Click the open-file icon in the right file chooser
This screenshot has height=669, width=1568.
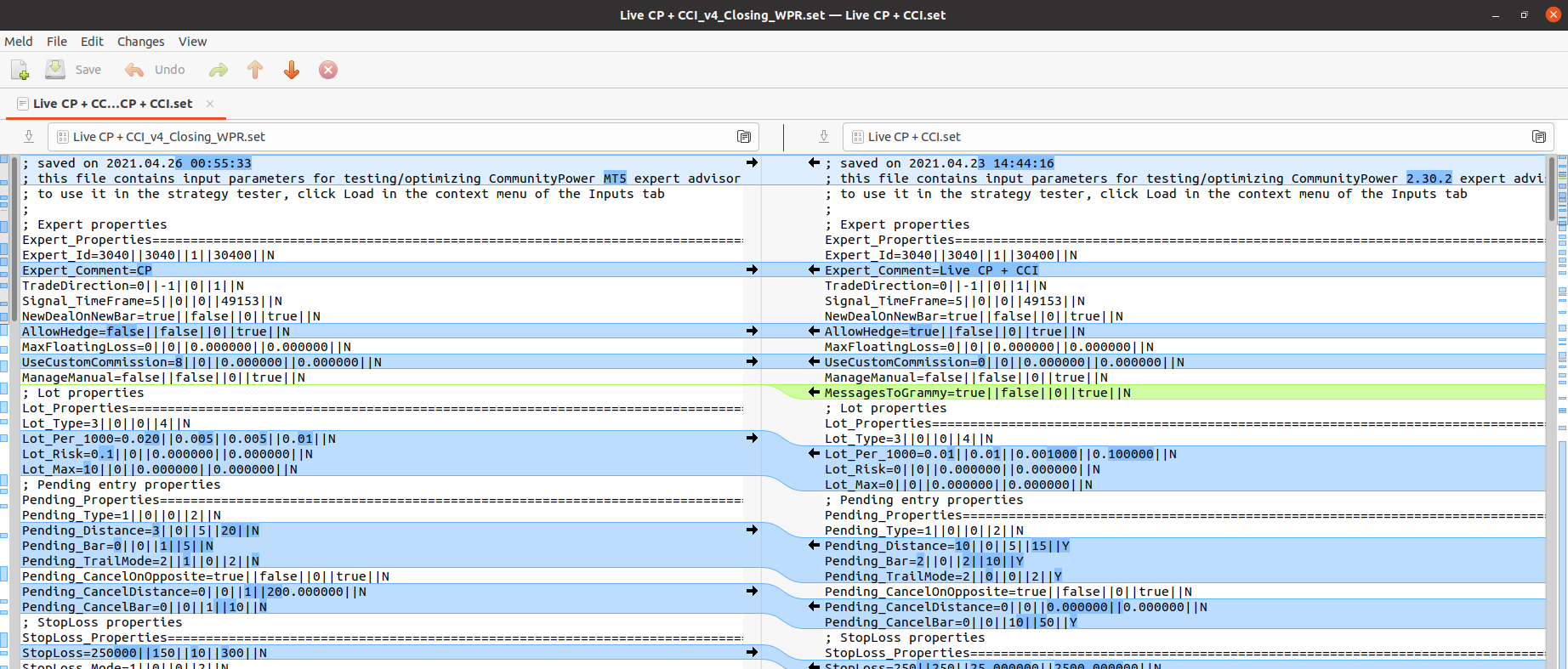(1539, 137)
